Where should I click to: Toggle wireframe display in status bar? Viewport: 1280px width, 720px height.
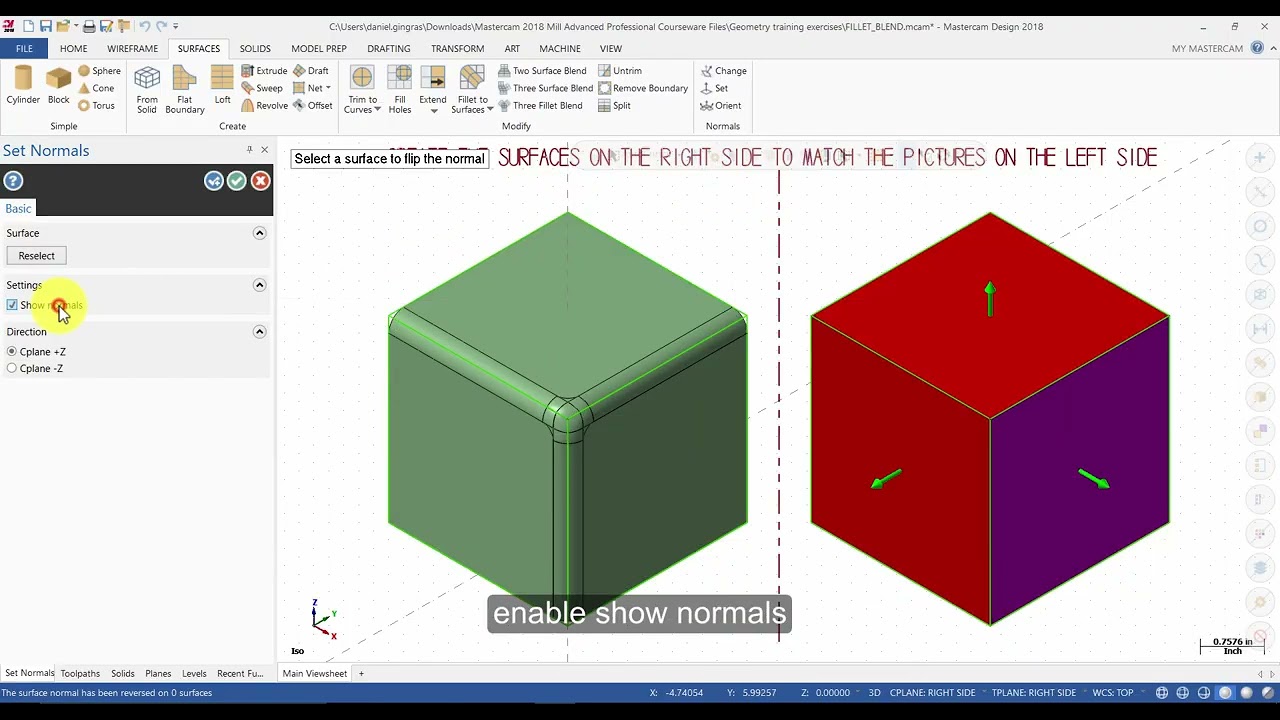click(1162, 693)
